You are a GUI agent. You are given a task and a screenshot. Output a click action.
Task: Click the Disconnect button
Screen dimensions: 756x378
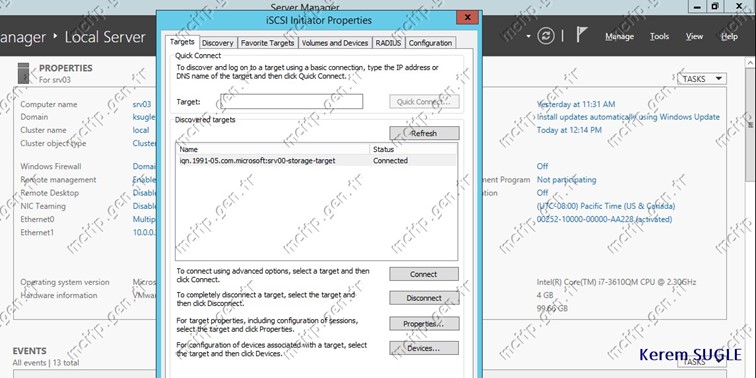click(424, 298)
